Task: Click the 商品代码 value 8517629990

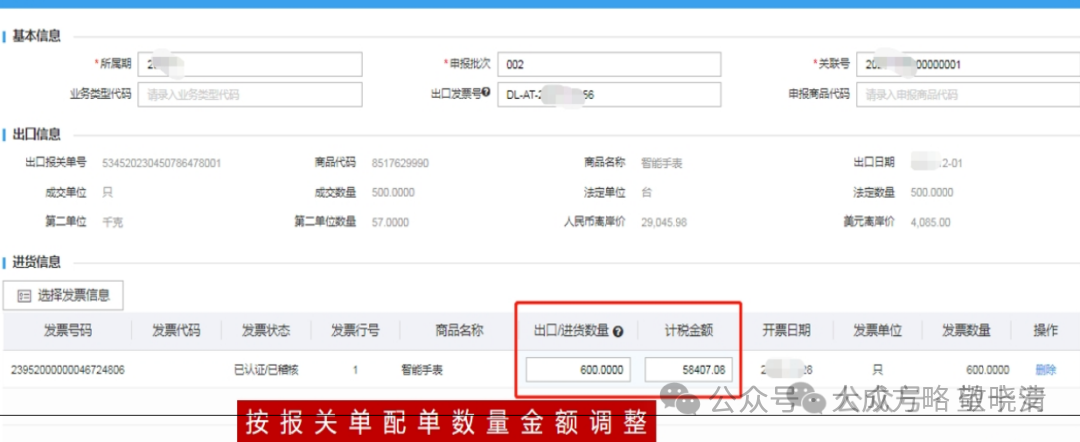Action: [x=399, y=163]
